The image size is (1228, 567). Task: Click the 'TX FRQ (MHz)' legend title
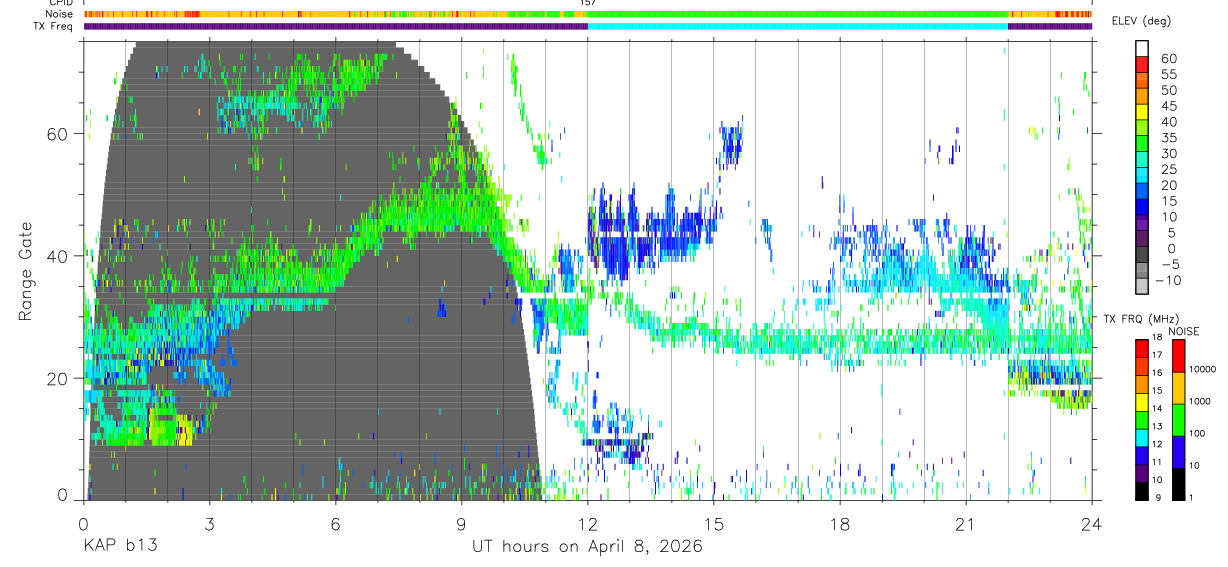pos(1140,319)
